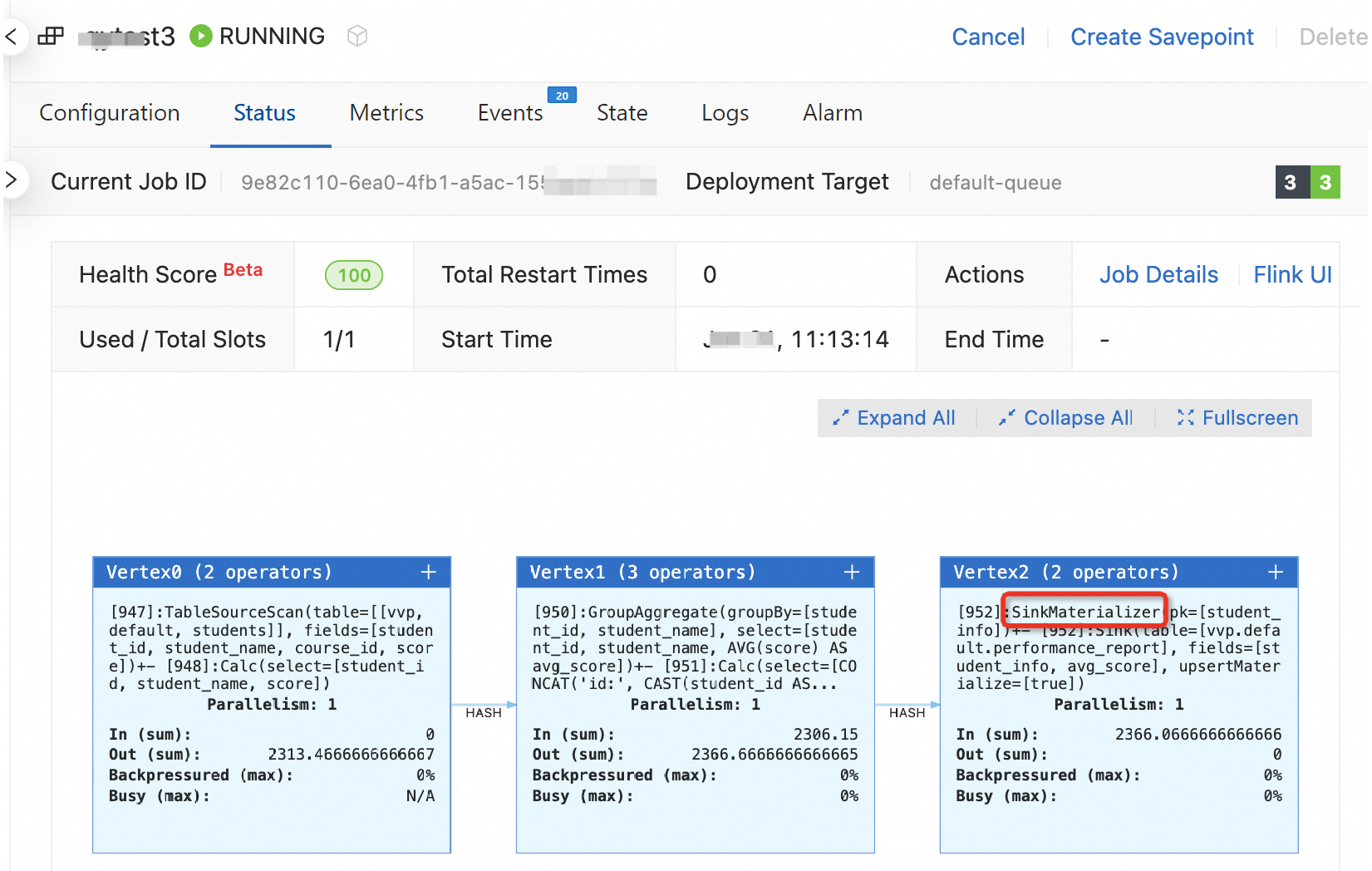
Task: Click the Total Restart Times value 0
Action: click(x=710, y=275)
